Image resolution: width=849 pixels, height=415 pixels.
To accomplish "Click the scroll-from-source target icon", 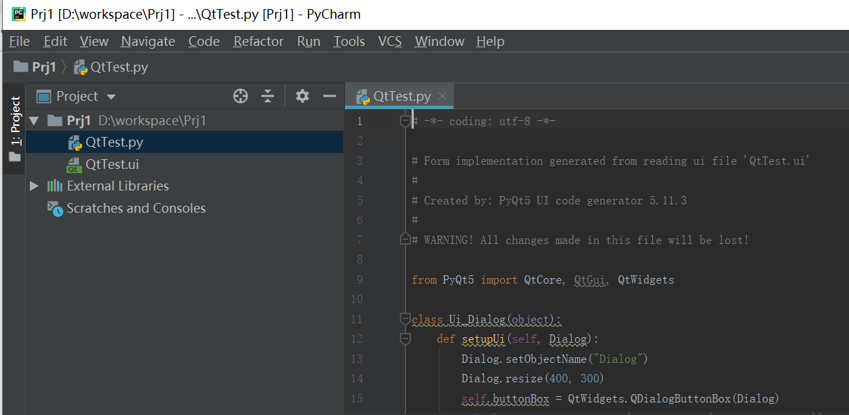I will pos(240,96).
